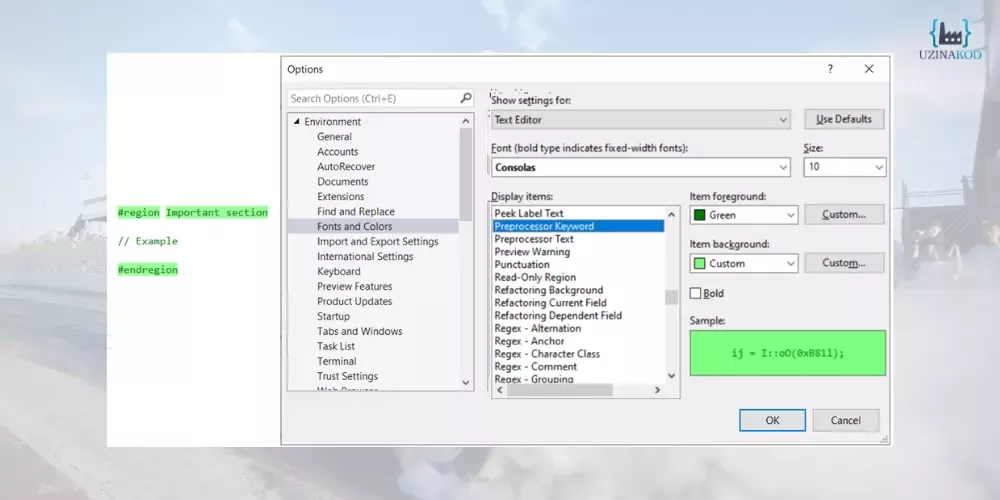Collapse the Environment tree node
1000x500 pixels.
click(x=297, y=122)
